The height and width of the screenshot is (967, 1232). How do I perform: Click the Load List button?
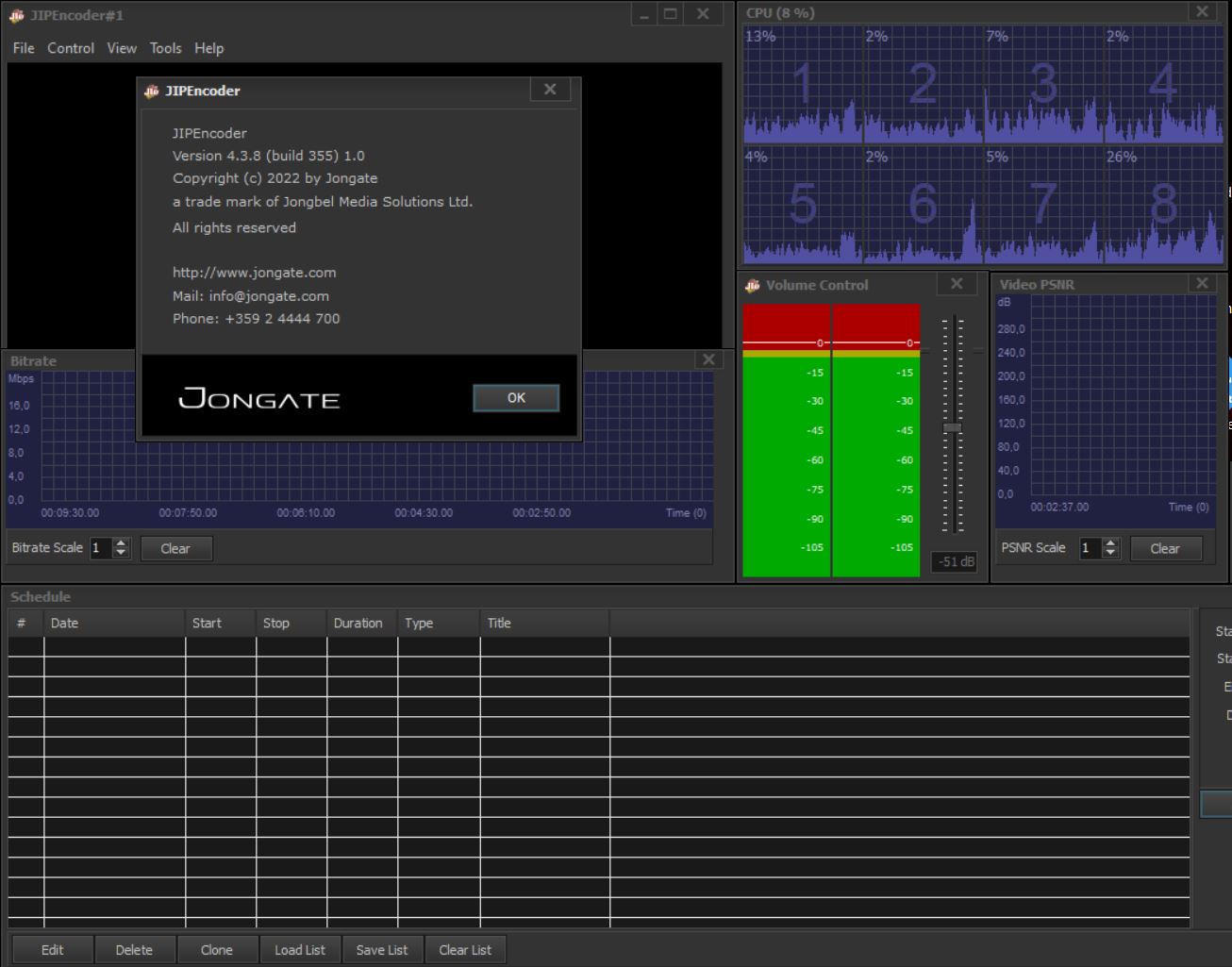(300, 950)
